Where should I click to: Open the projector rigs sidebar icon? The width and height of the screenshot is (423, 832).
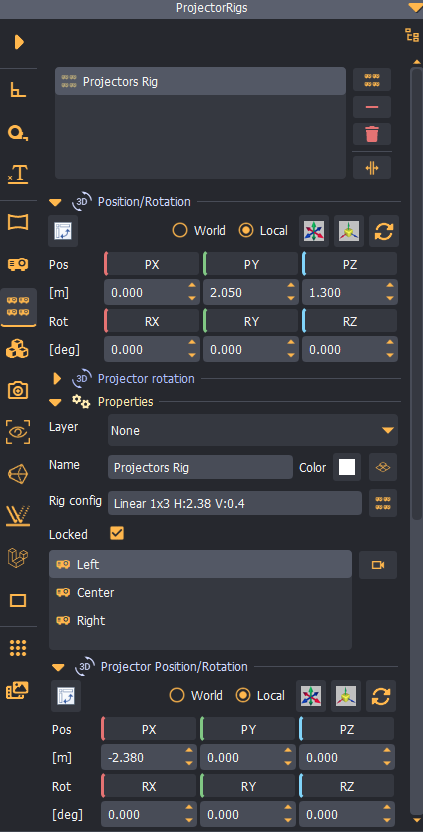19,306
